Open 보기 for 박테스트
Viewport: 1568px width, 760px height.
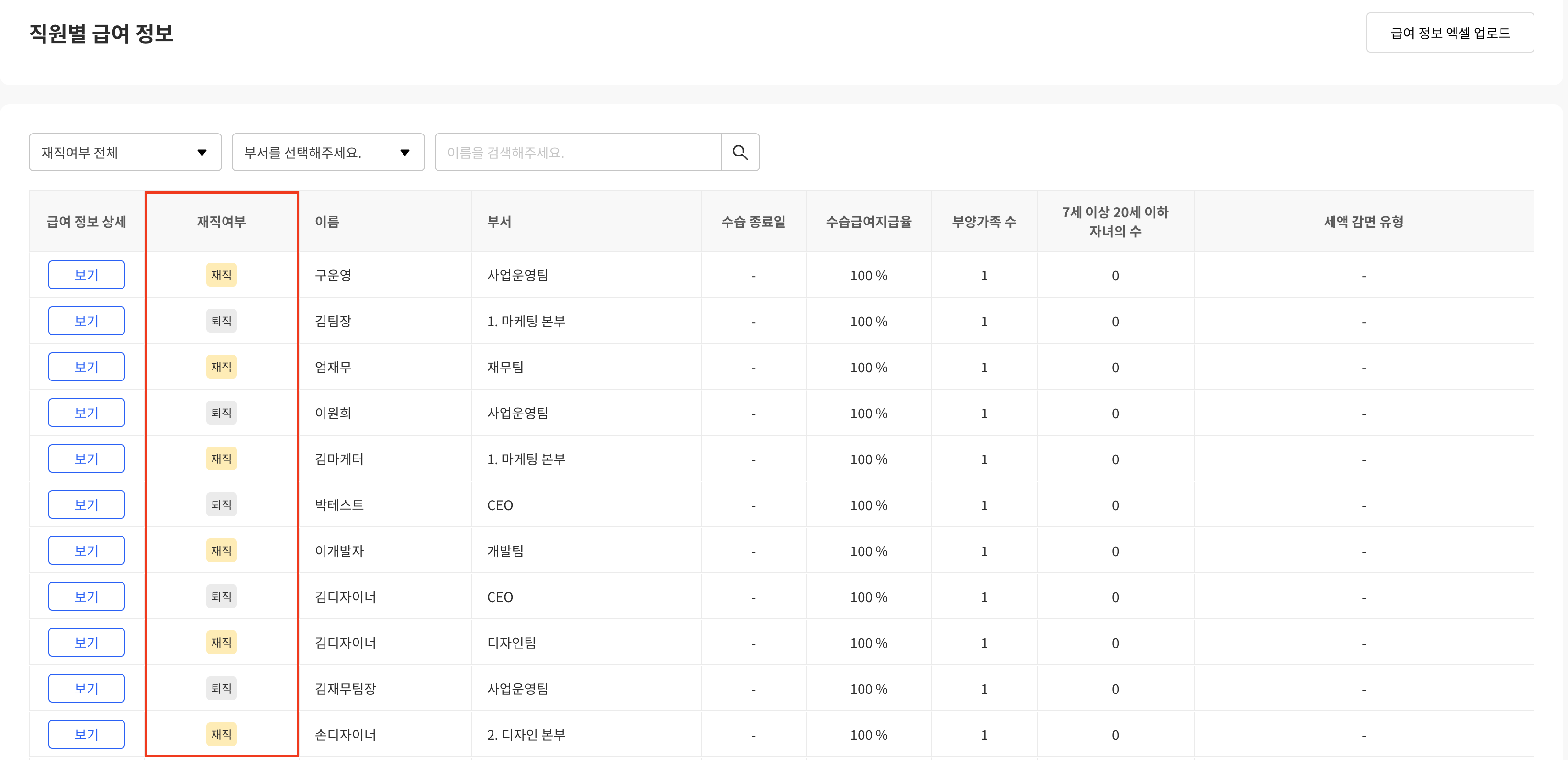[87, 504]
